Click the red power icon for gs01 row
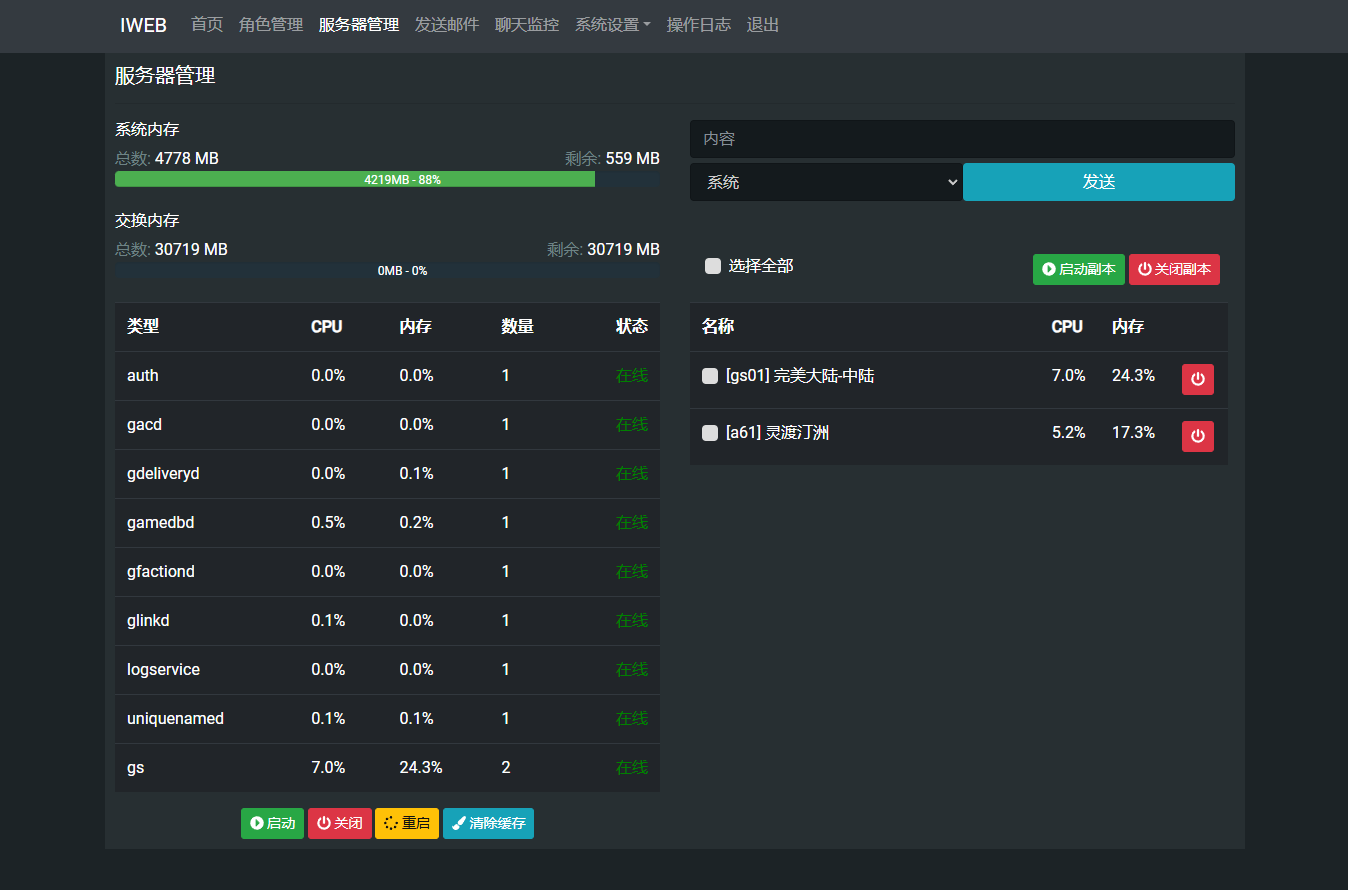This screenshot has height=890, width=1348. [x=1198, y=379]
